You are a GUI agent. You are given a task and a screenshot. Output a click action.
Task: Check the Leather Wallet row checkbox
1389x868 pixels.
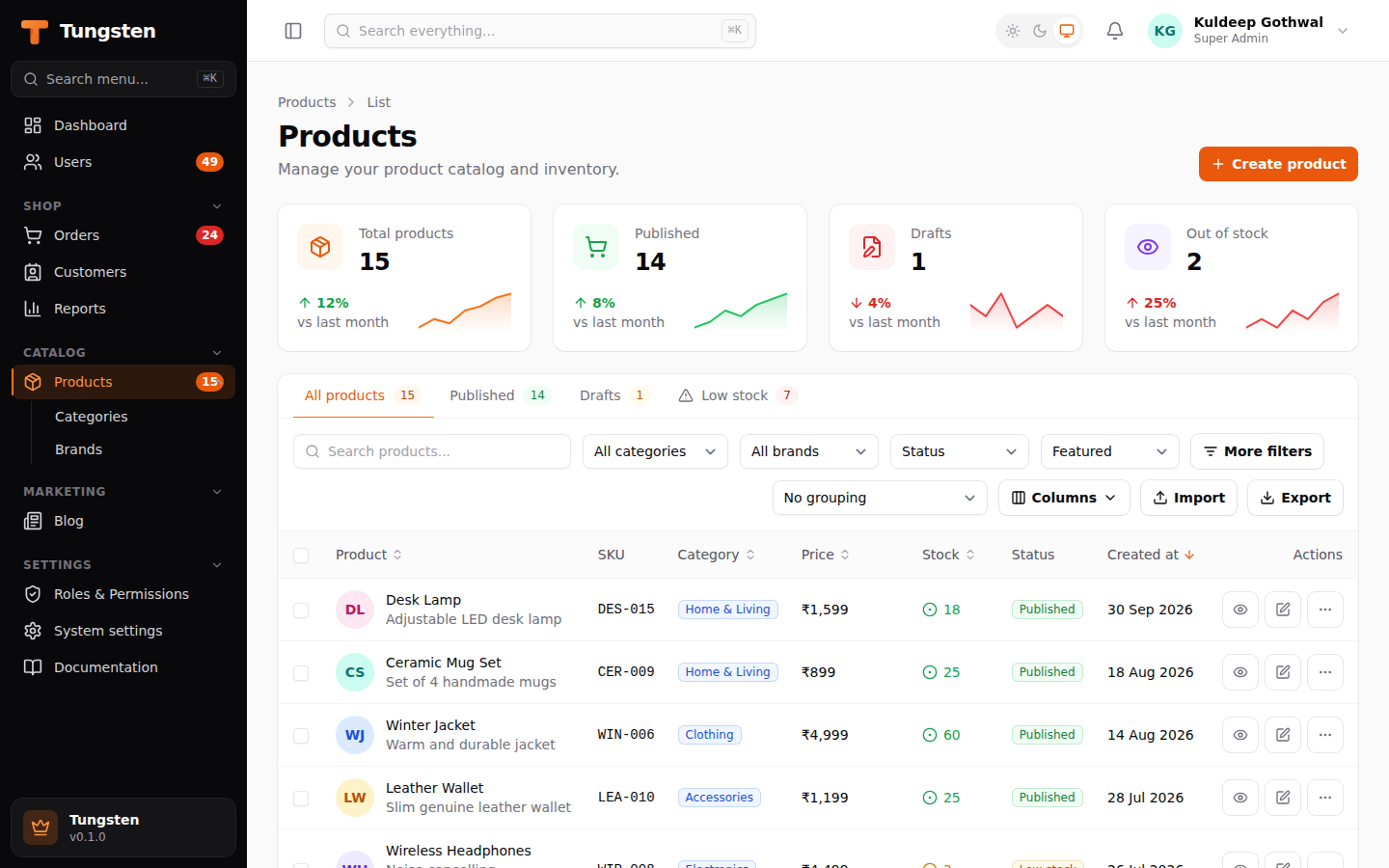(x=301, y=799)
